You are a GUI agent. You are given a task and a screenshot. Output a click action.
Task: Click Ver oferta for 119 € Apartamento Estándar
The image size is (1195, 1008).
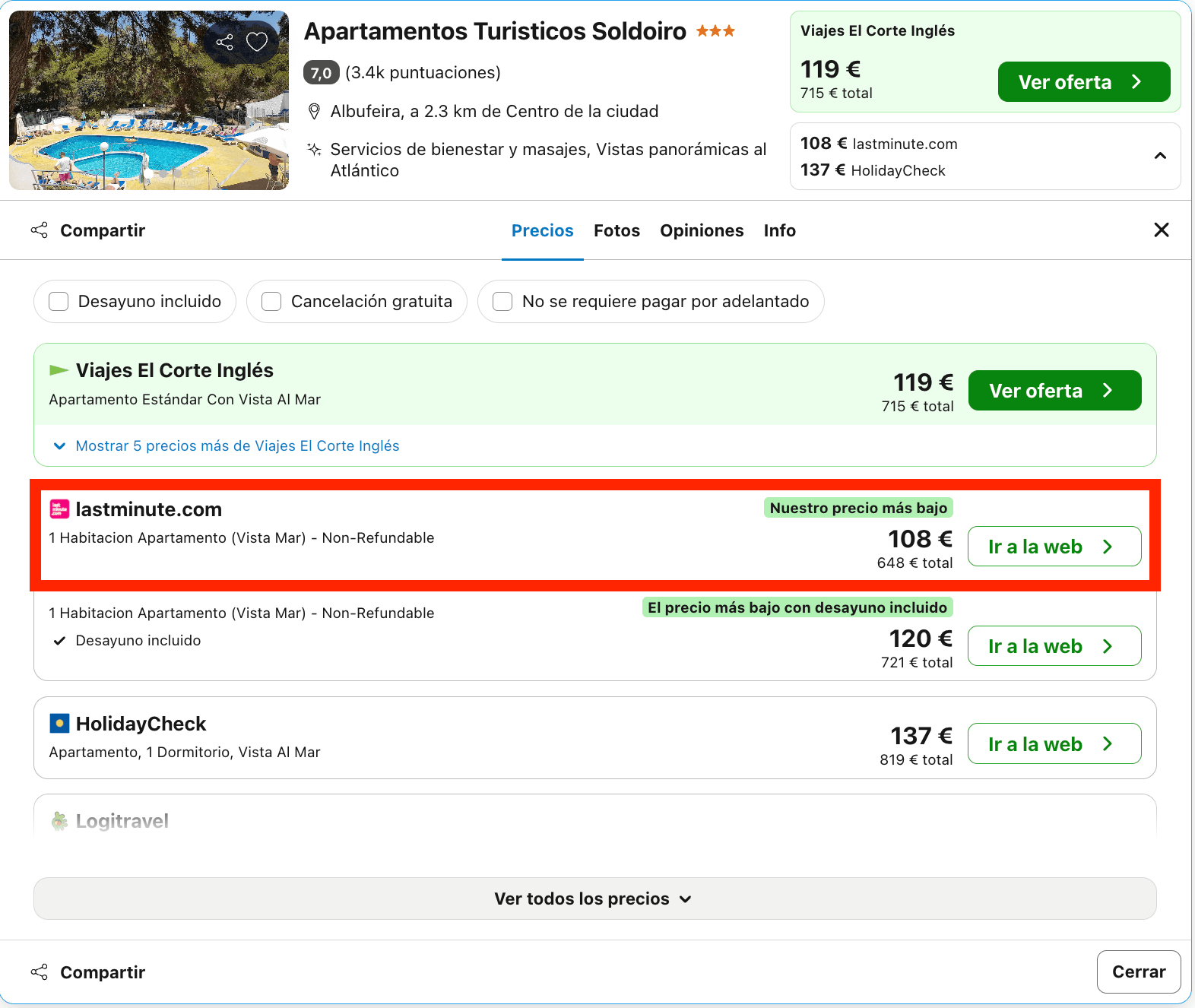pos(1054,390)
